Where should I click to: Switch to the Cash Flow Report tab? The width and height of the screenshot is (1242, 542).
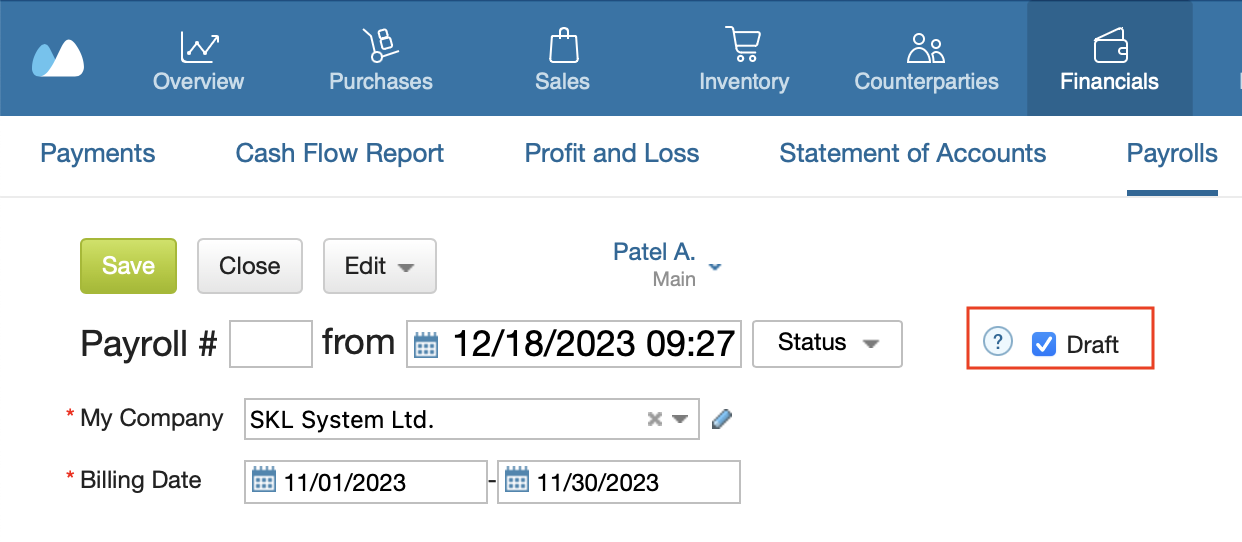(340, 154)
